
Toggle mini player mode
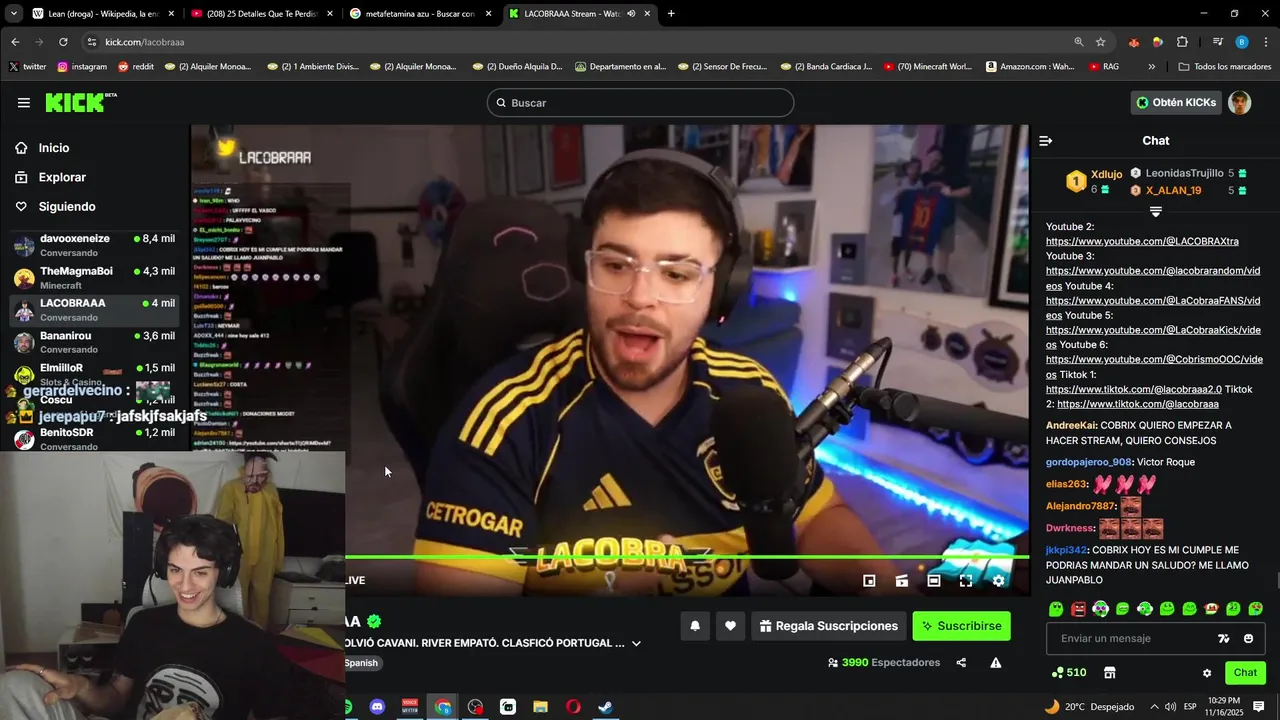pyautogui.click(x=869, y=580)
